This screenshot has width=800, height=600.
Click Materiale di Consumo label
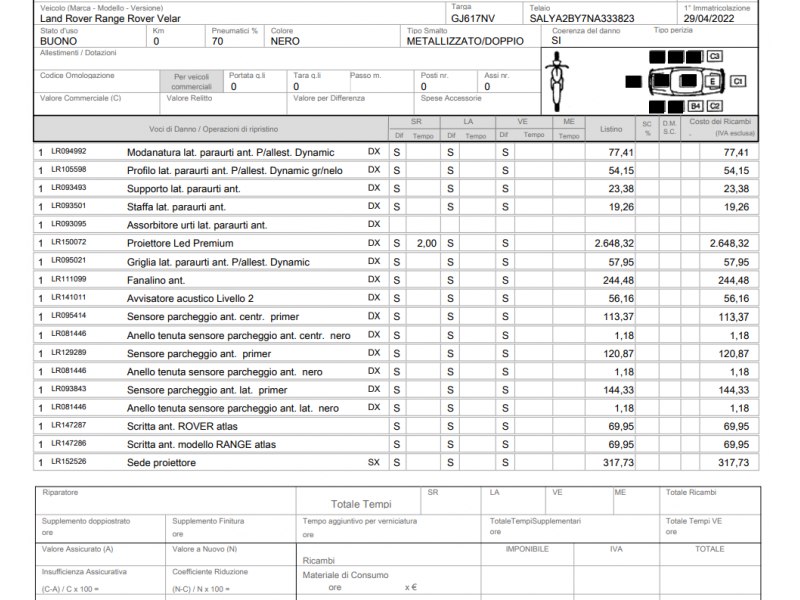click(x=345, y=575)
